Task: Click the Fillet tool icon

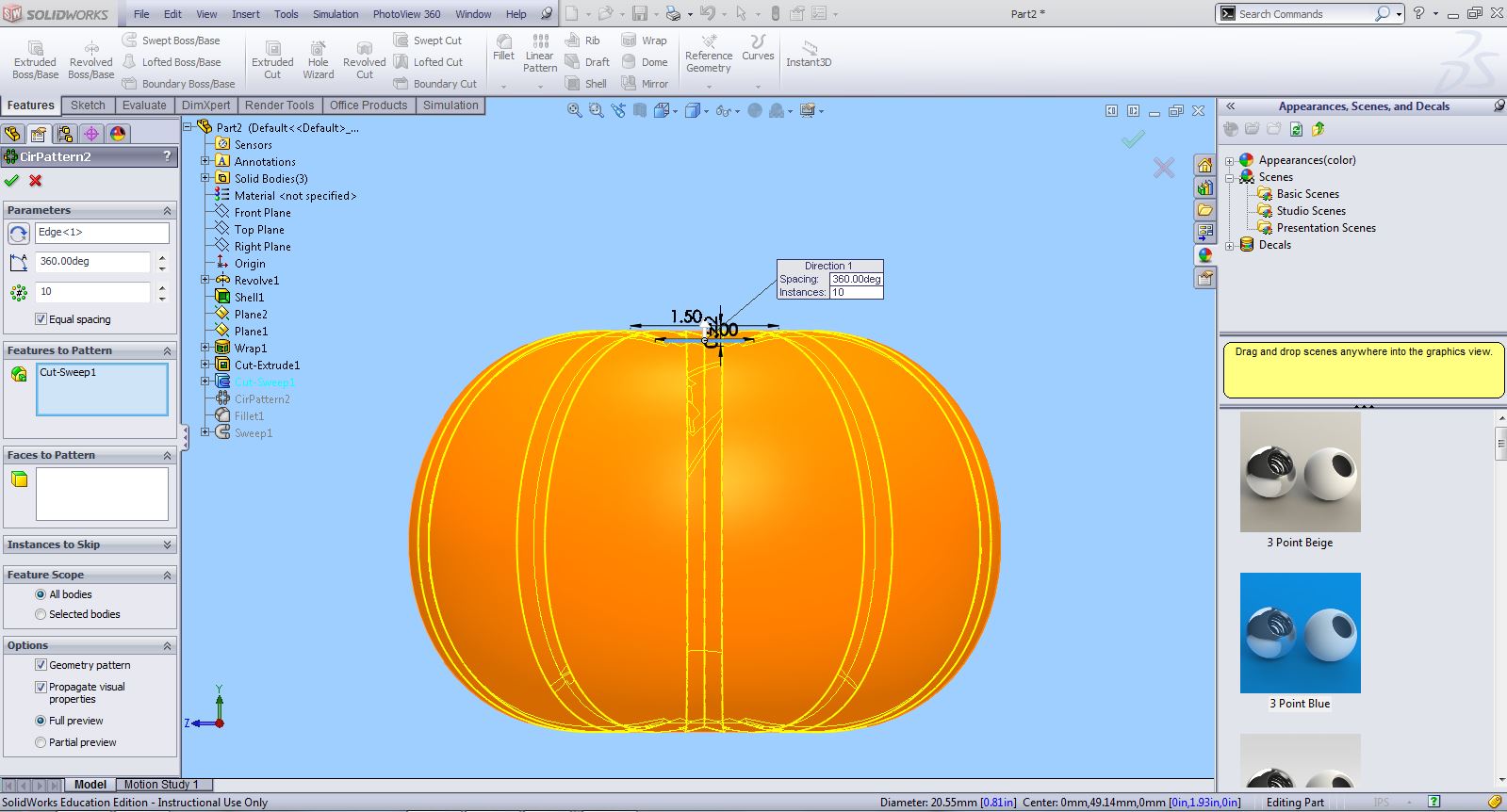Action: click(503, 48)
